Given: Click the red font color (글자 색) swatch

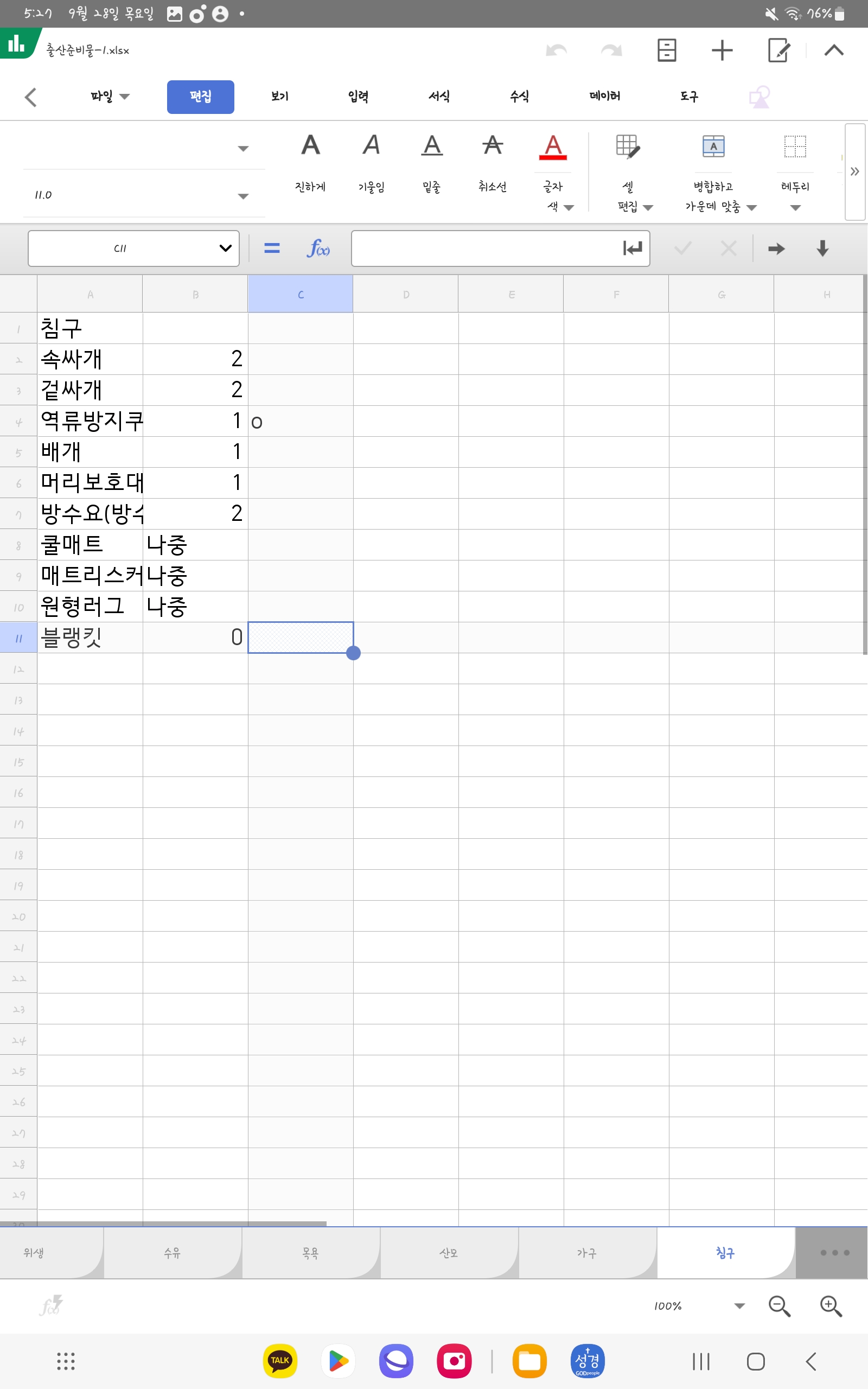Looking at the screenshot, I should 552,147.
